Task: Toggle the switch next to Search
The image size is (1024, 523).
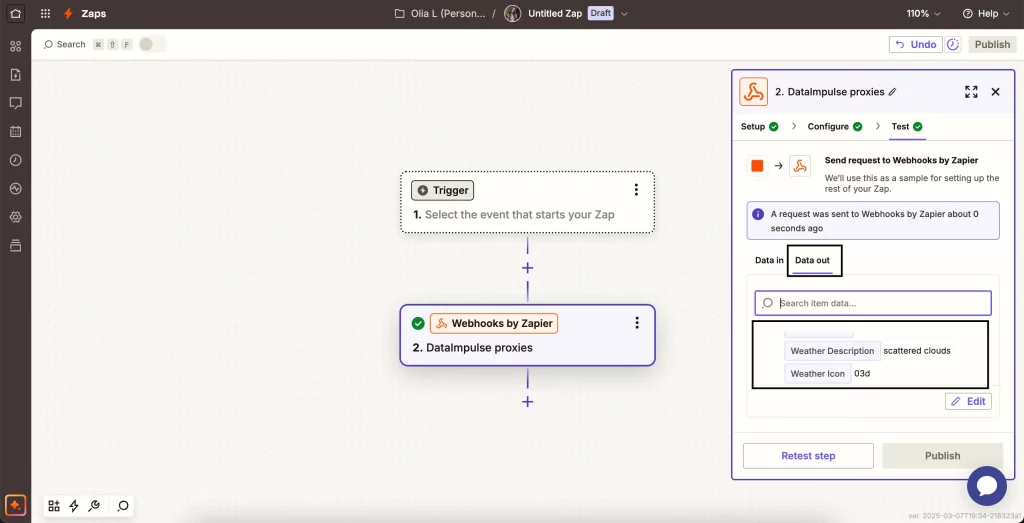Action: (x=153, y=44)
